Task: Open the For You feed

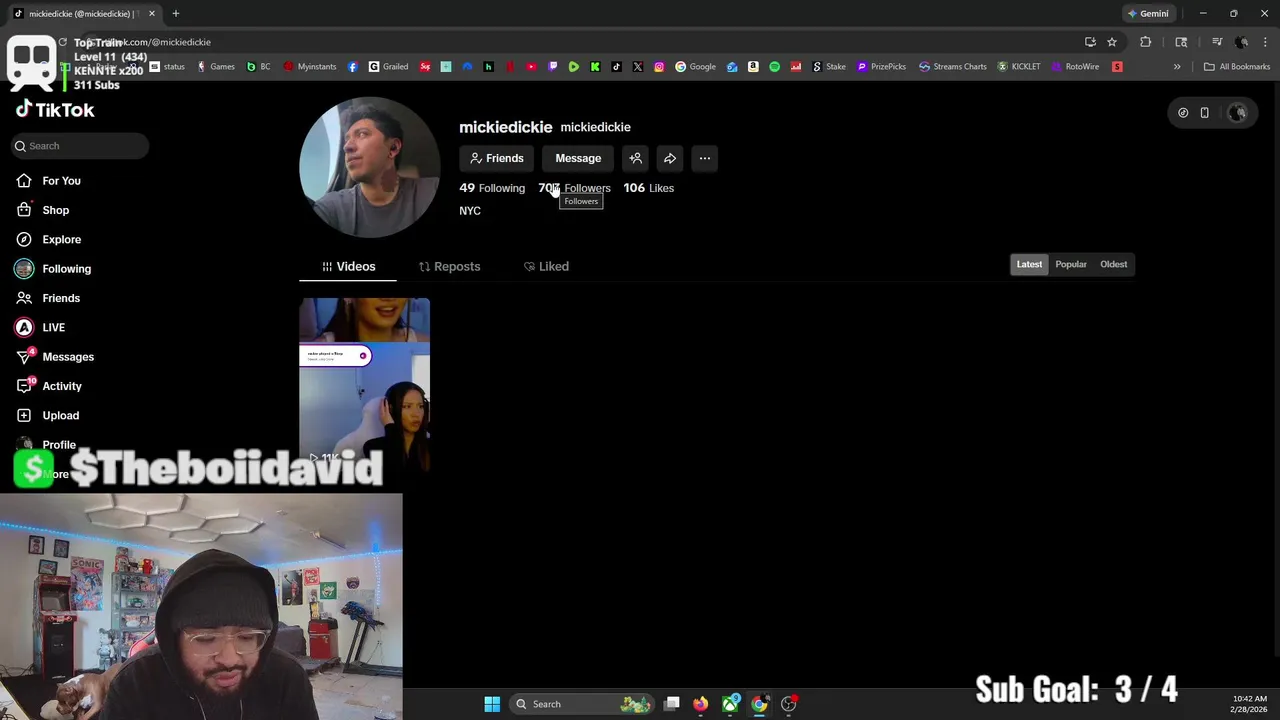Action: coord(48,181)
